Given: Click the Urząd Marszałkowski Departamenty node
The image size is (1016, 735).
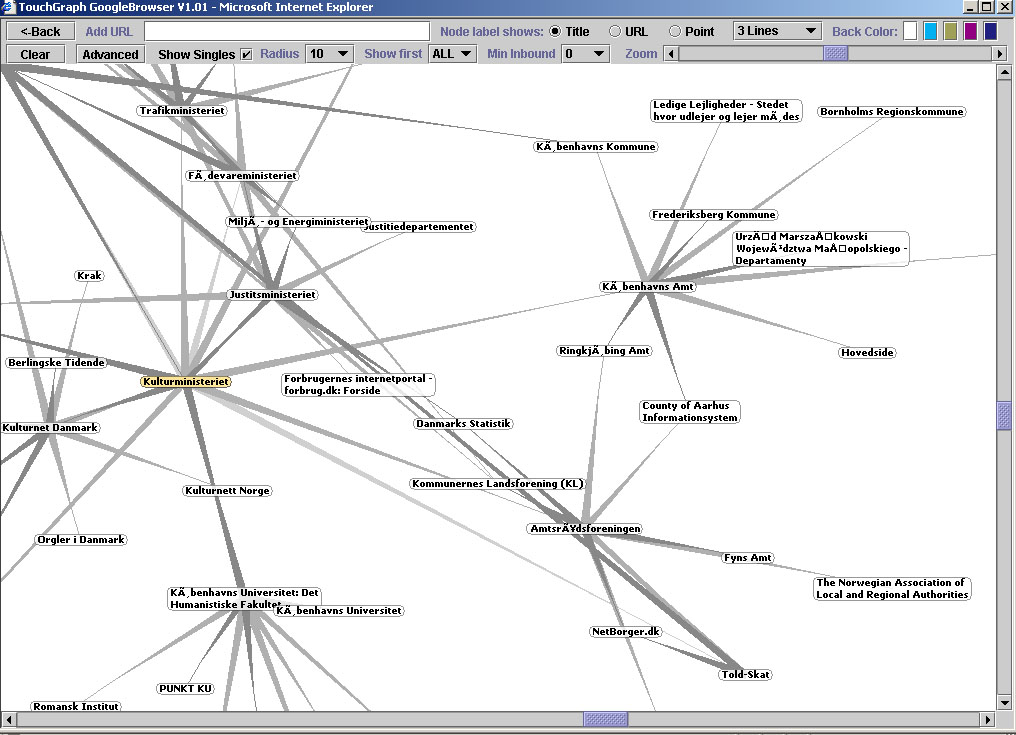Looking at the screenshot, I should point(821,249).
